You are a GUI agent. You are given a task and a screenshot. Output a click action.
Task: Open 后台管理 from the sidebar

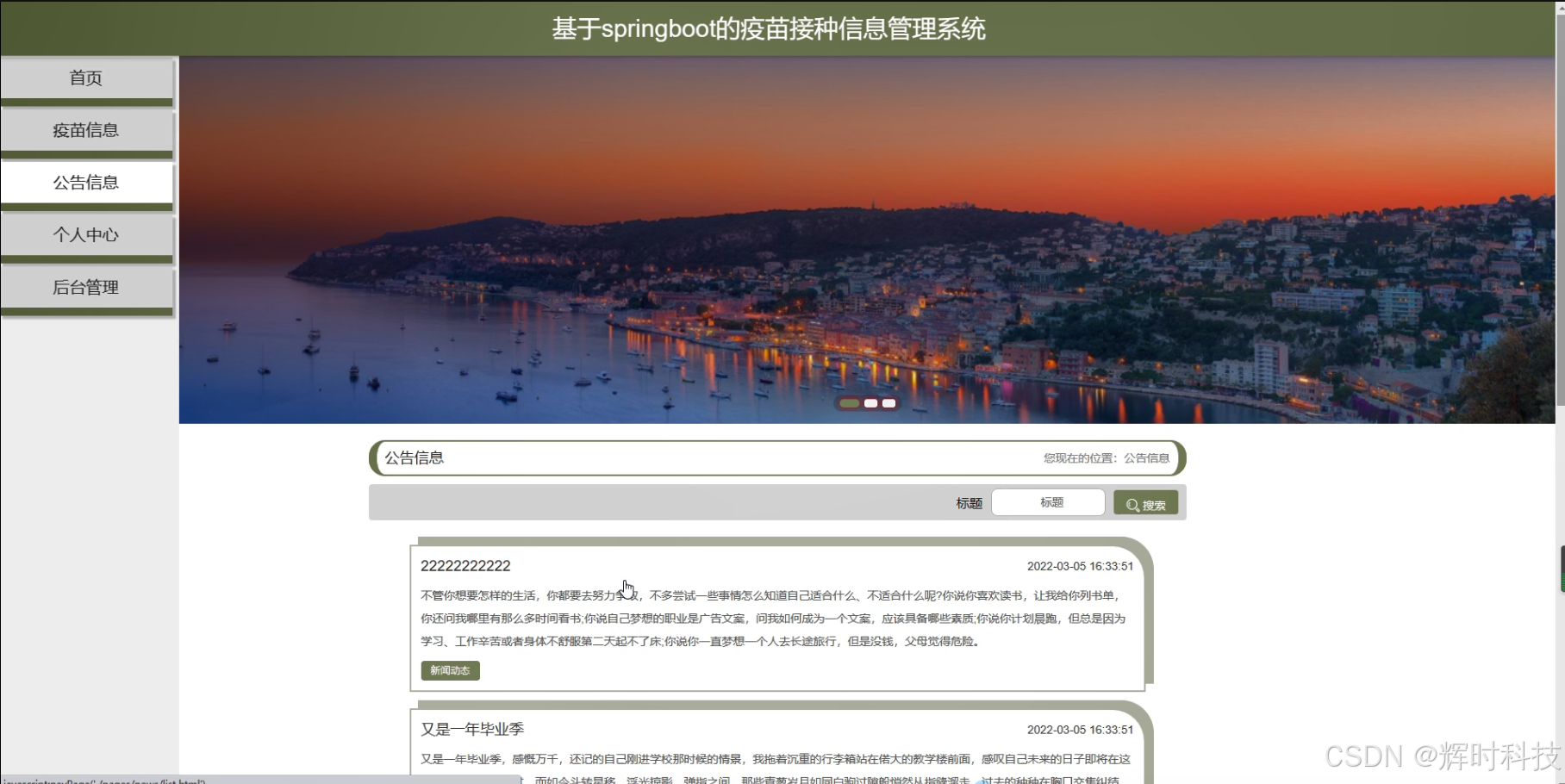click(86, 288)
